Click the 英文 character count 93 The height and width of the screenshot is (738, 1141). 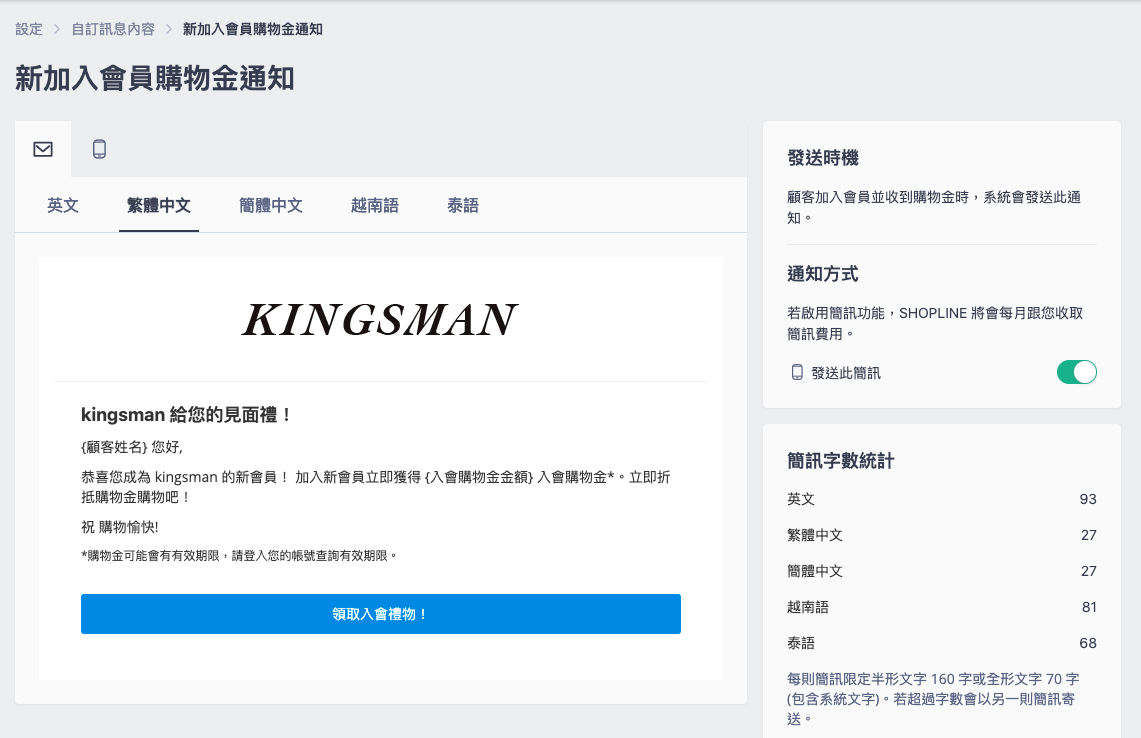(x=1088, y=499)
